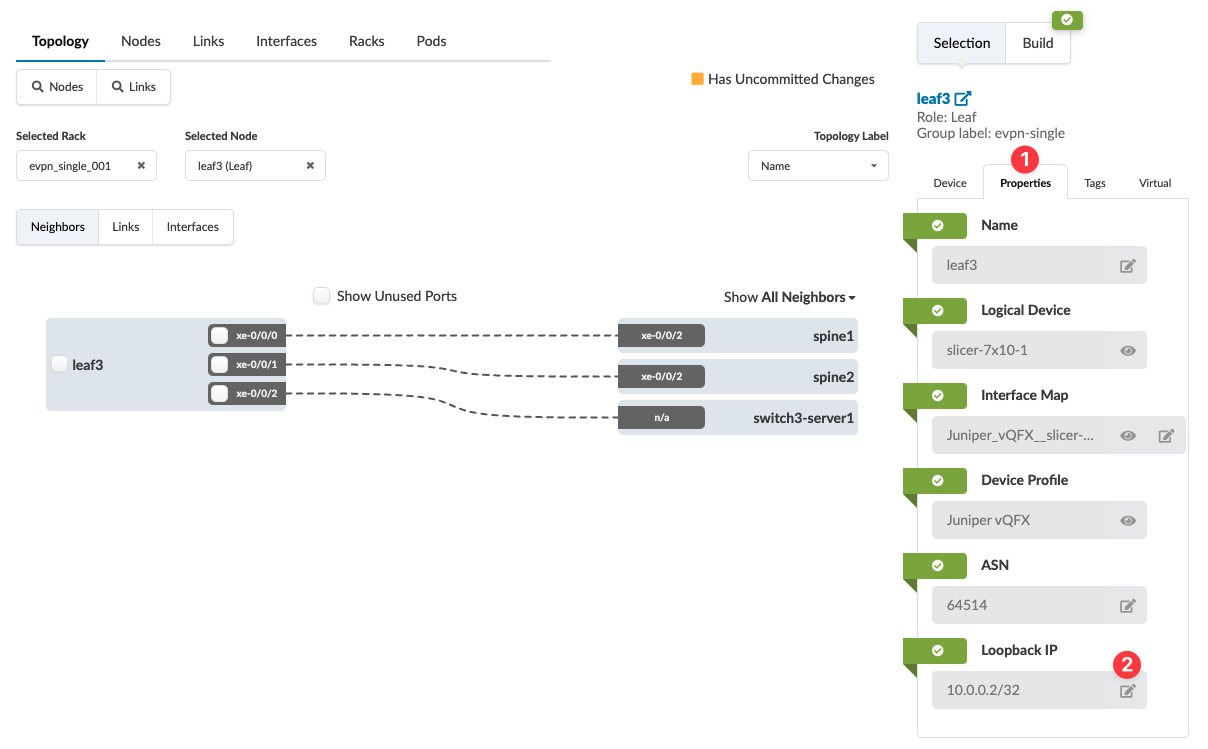Open leaf3 external link icon
Viewport: 1208px width, 749px height.
(963, 99)
